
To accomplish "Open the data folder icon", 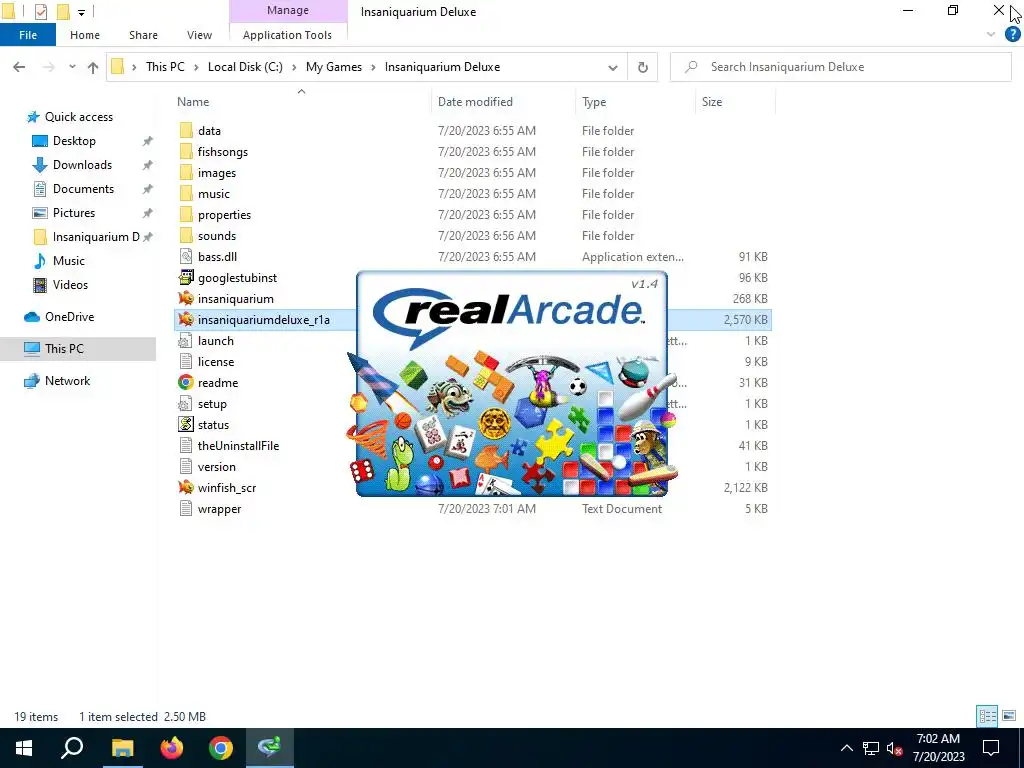I will [x=186, y=131].
